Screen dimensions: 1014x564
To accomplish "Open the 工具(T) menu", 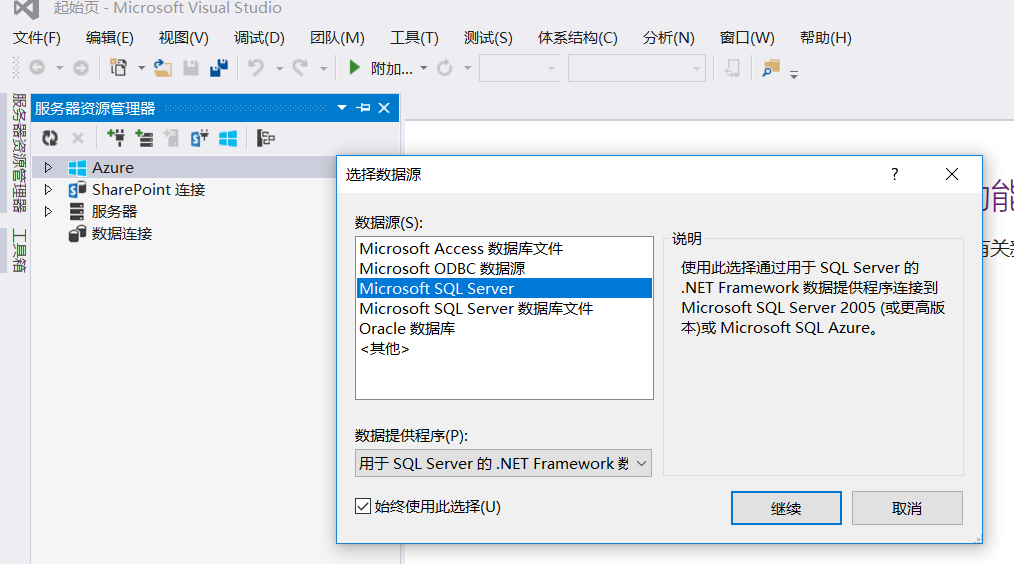I will 414,38.
